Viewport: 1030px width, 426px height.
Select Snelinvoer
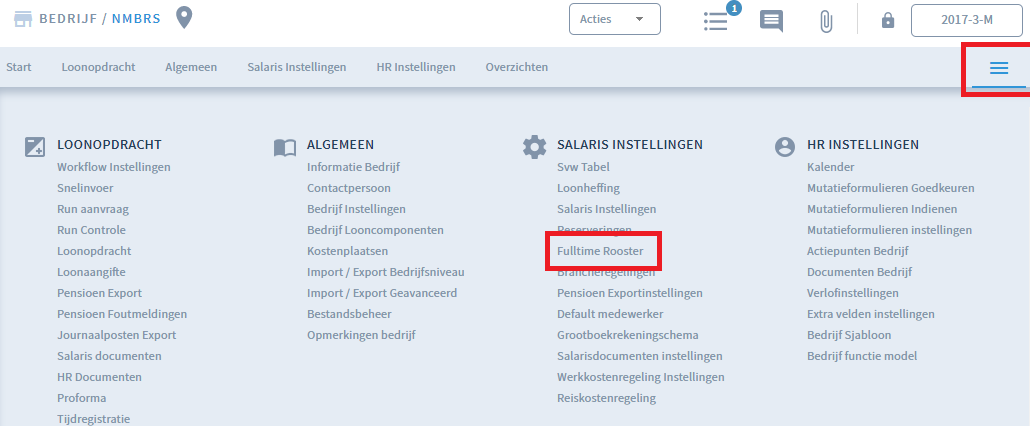point(85,188)
